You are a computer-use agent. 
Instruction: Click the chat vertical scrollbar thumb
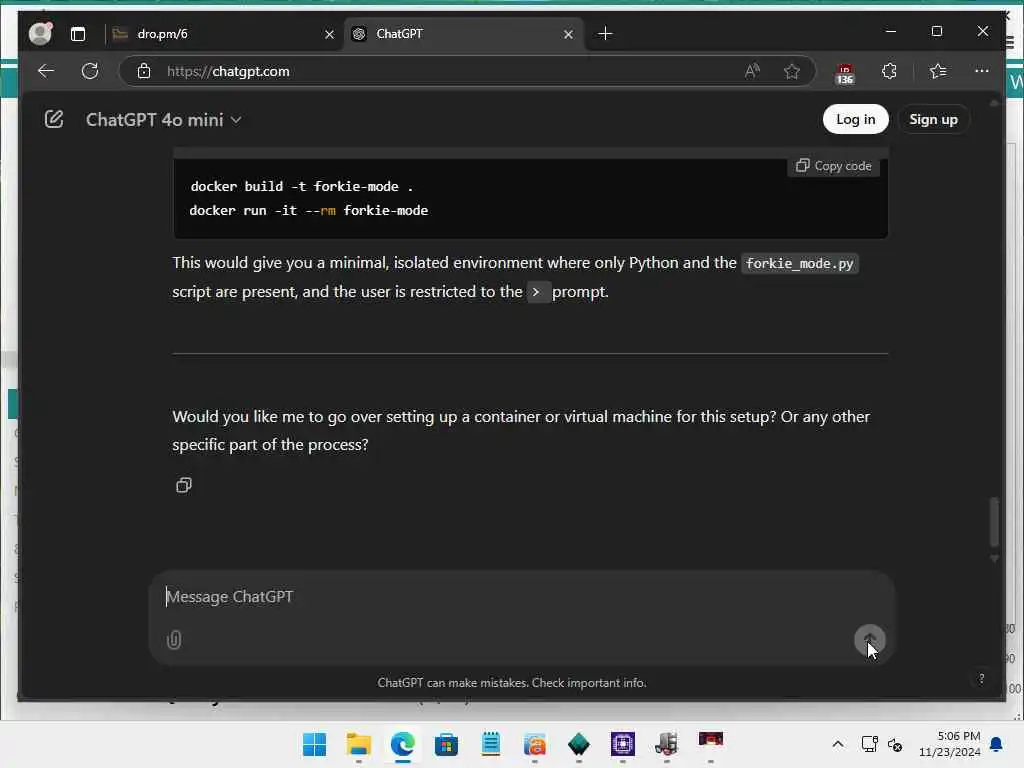pyautogui.click(x=994, y=521)
